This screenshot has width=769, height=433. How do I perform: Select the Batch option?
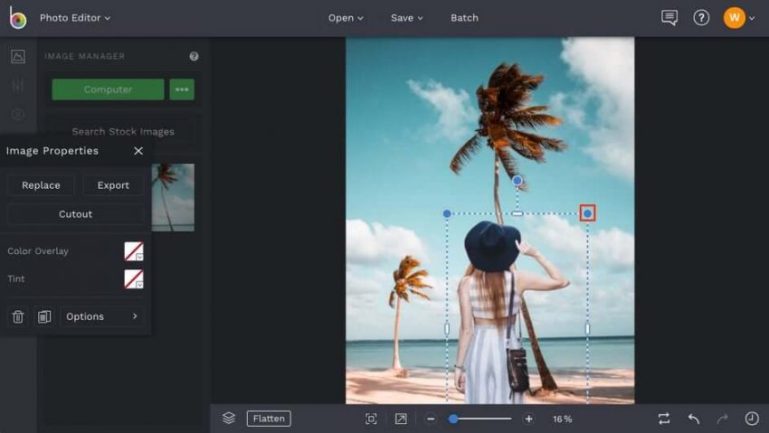(464, 18)
